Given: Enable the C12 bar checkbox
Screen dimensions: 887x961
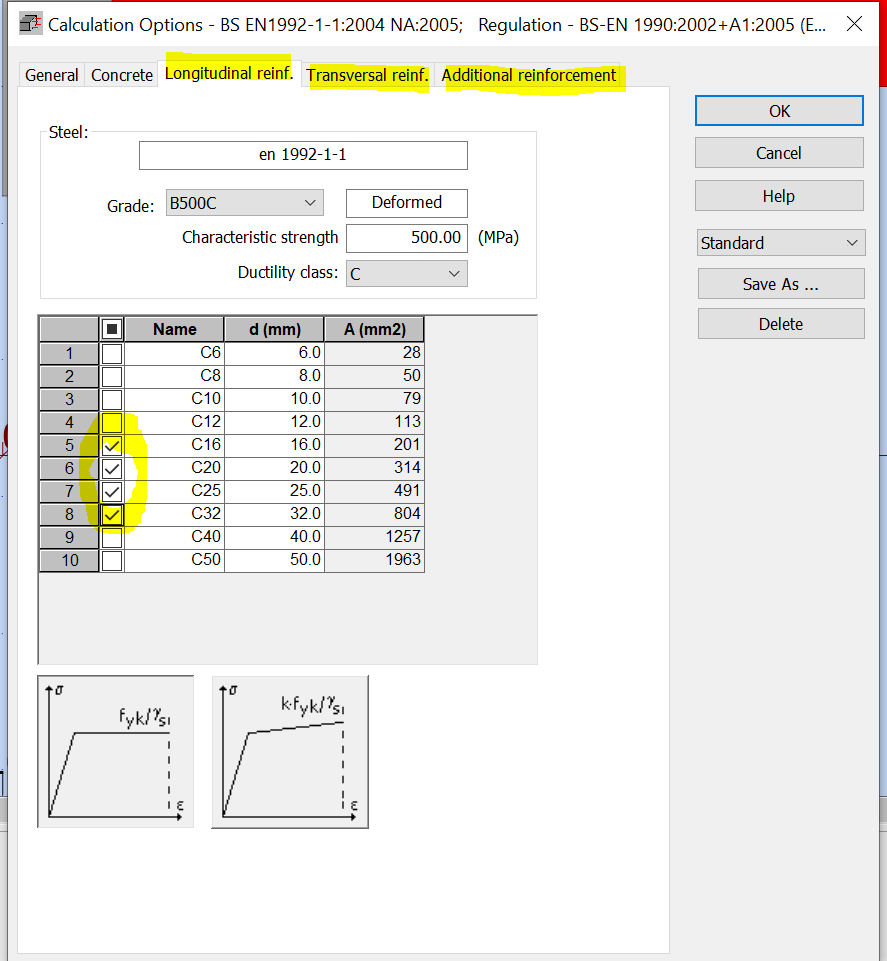Looking at the screenshot, I should point(111,422).
